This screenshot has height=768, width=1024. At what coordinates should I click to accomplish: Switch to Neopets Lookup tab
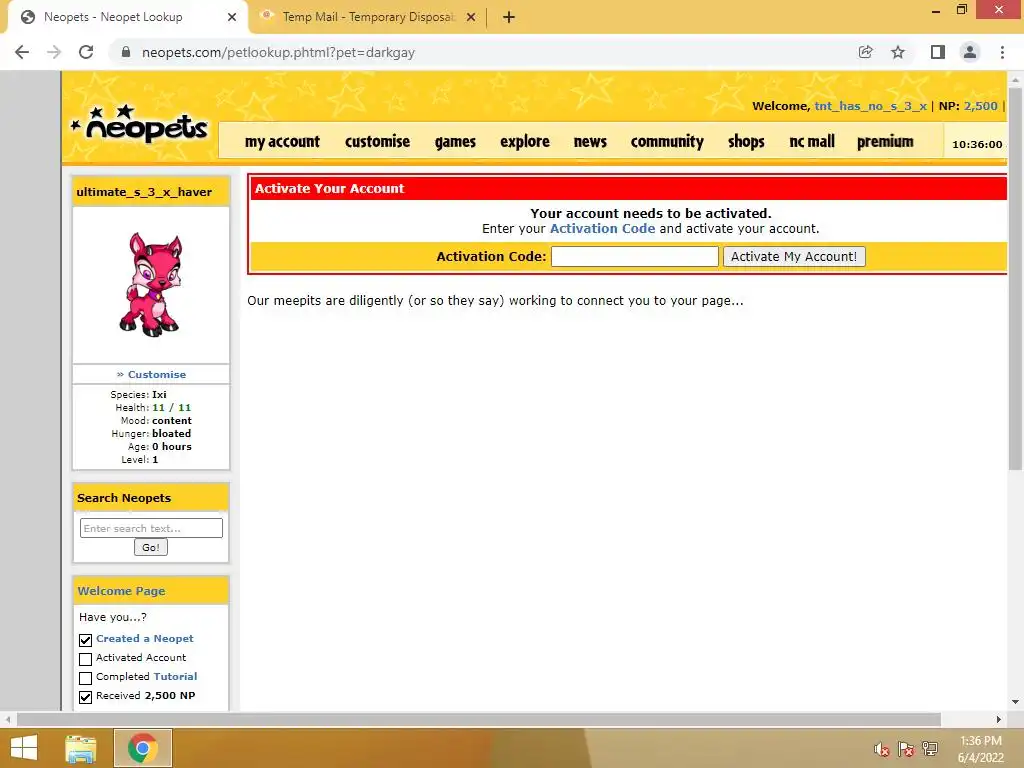click(127, 17)
